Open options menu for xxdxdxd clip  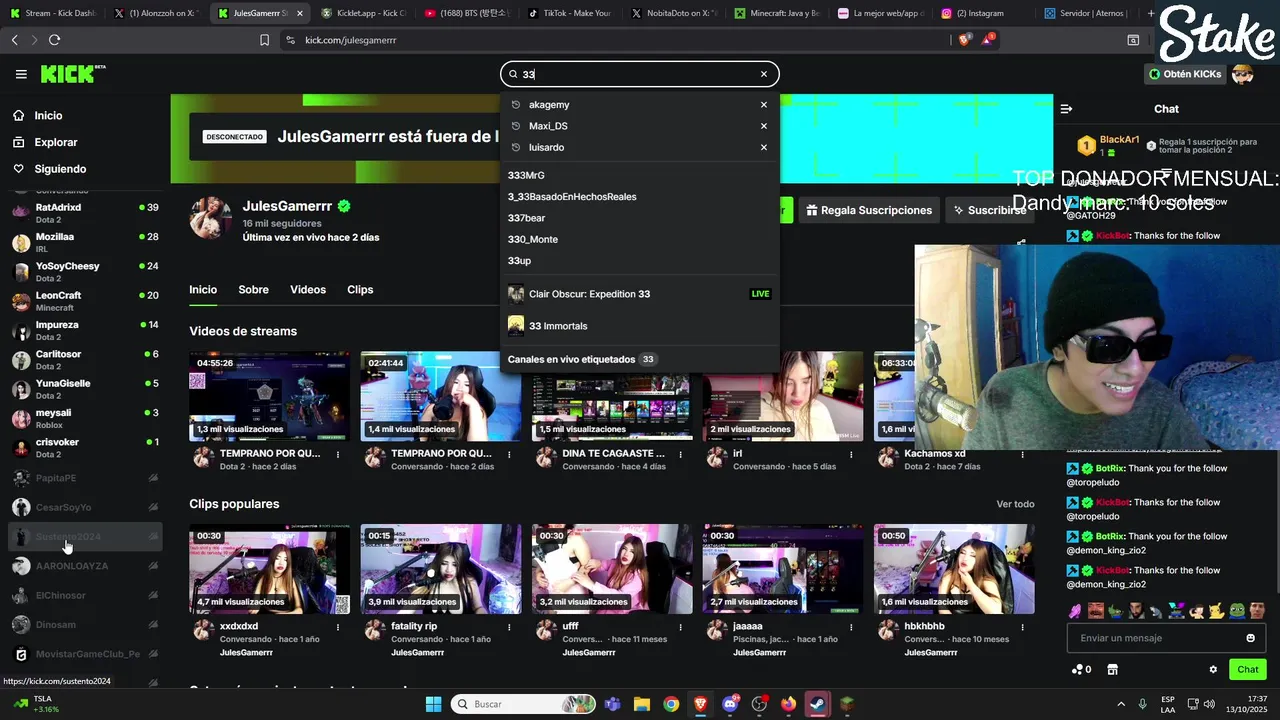click(x=338, y=627)
